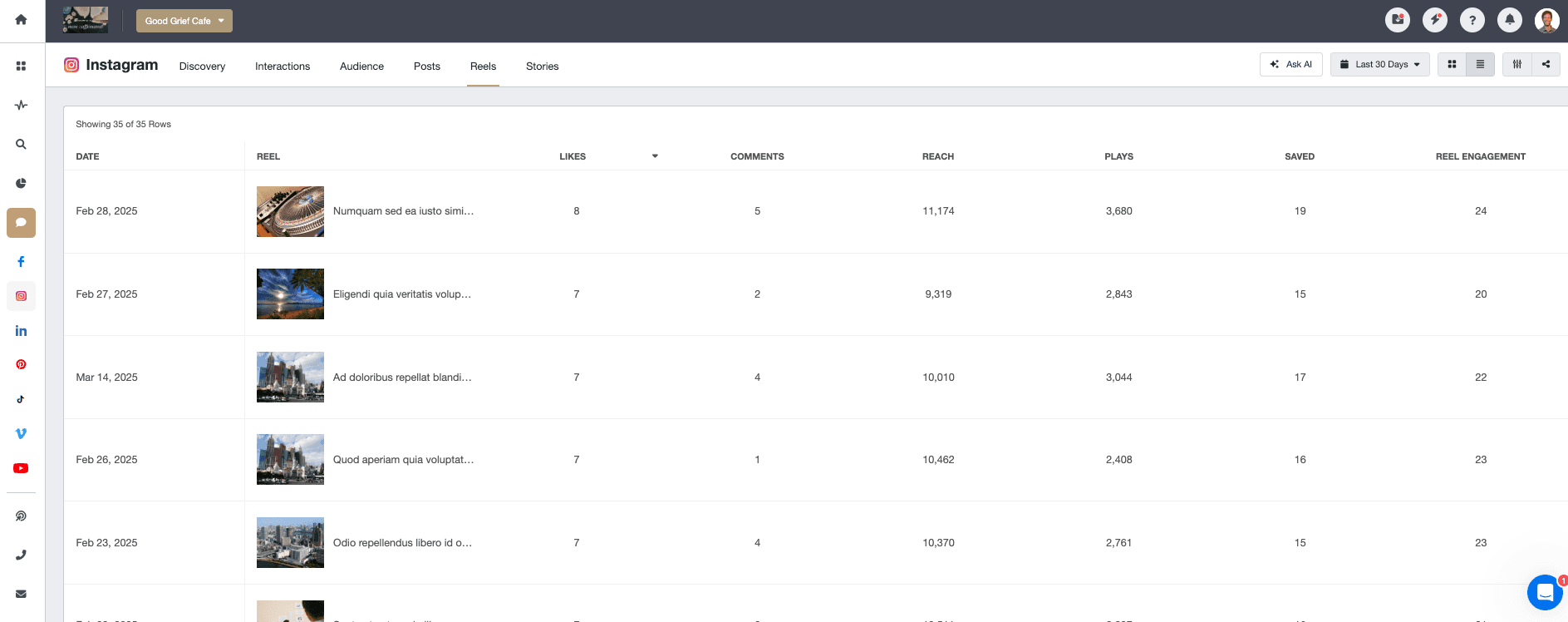Select the plays value 2,408
This screenshot has height=622, width=1568.
(x=1118, y=459)
